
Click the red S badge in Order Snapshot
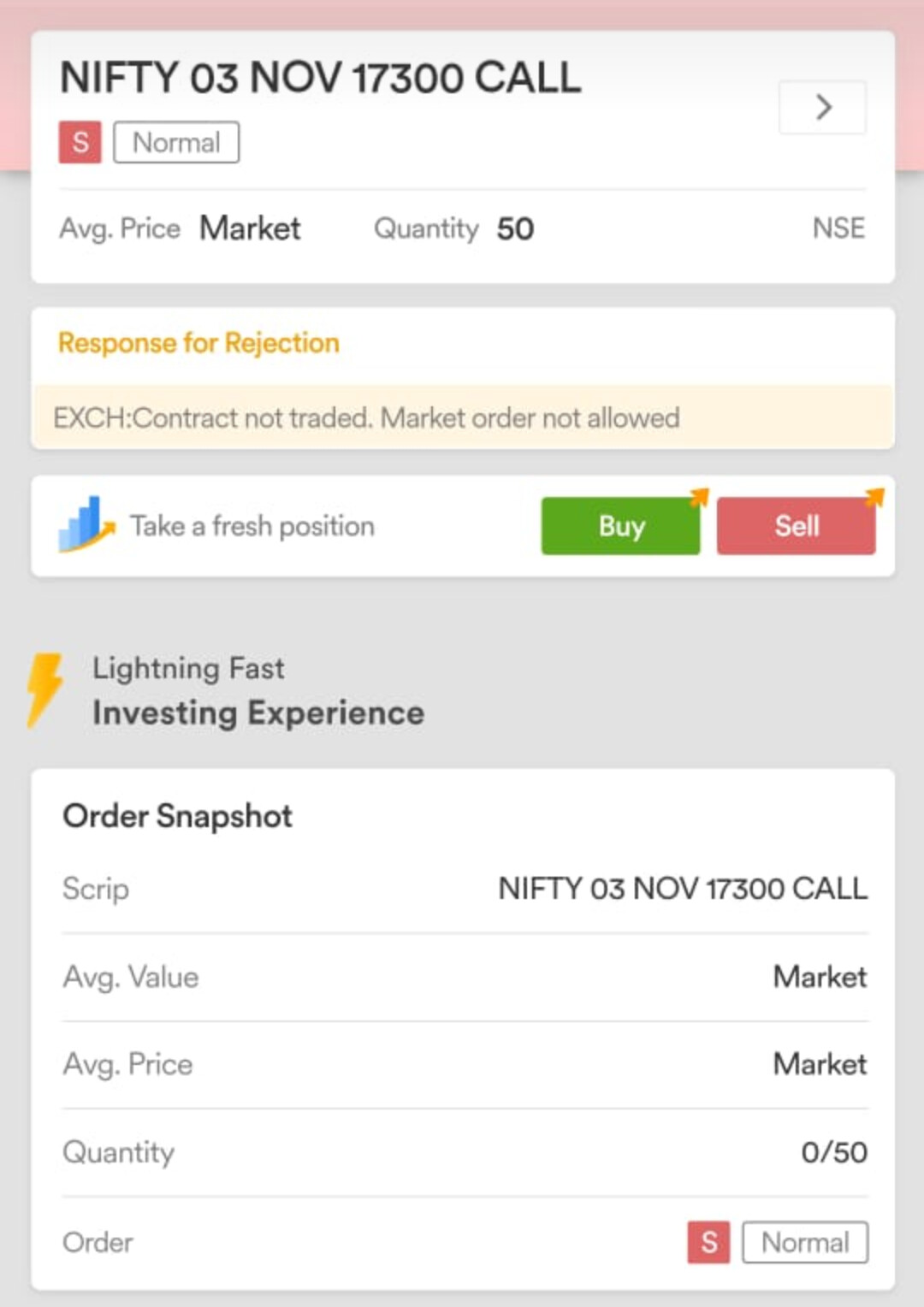tap(708, 1242)
